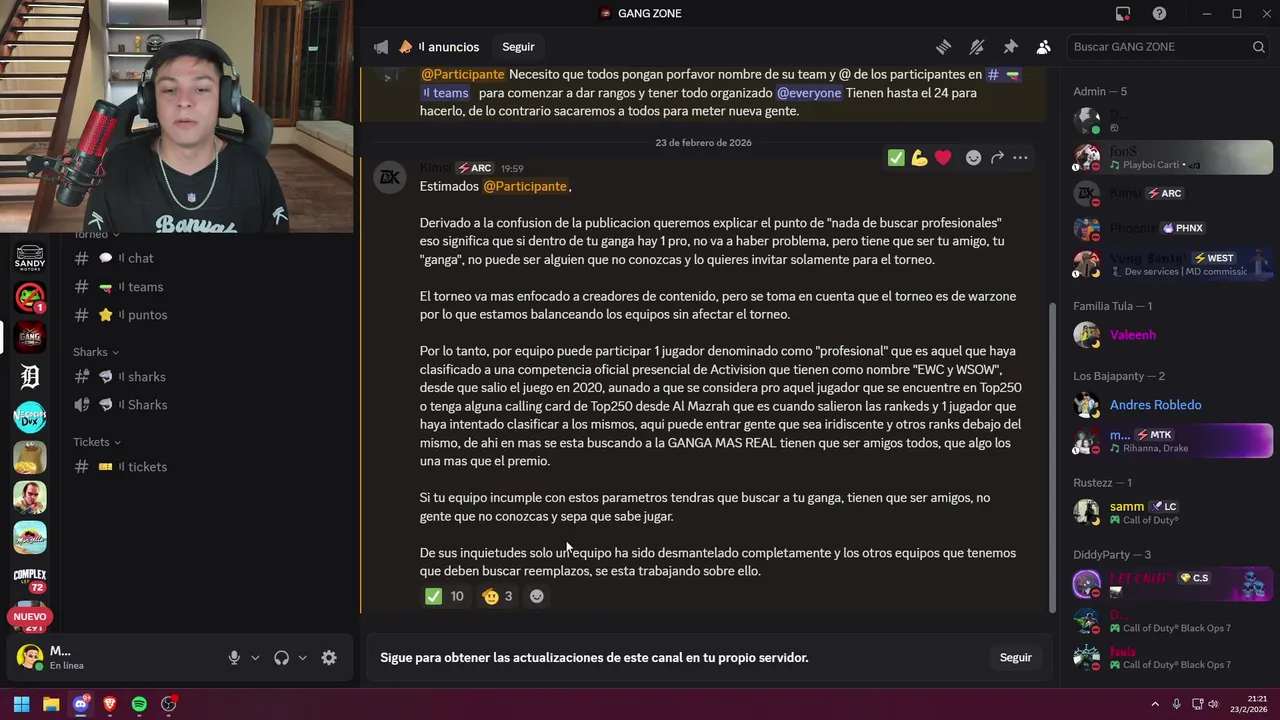Open notification settings bell icon
This screenshot has height=720, width=1280.
[x=977, y=47]
